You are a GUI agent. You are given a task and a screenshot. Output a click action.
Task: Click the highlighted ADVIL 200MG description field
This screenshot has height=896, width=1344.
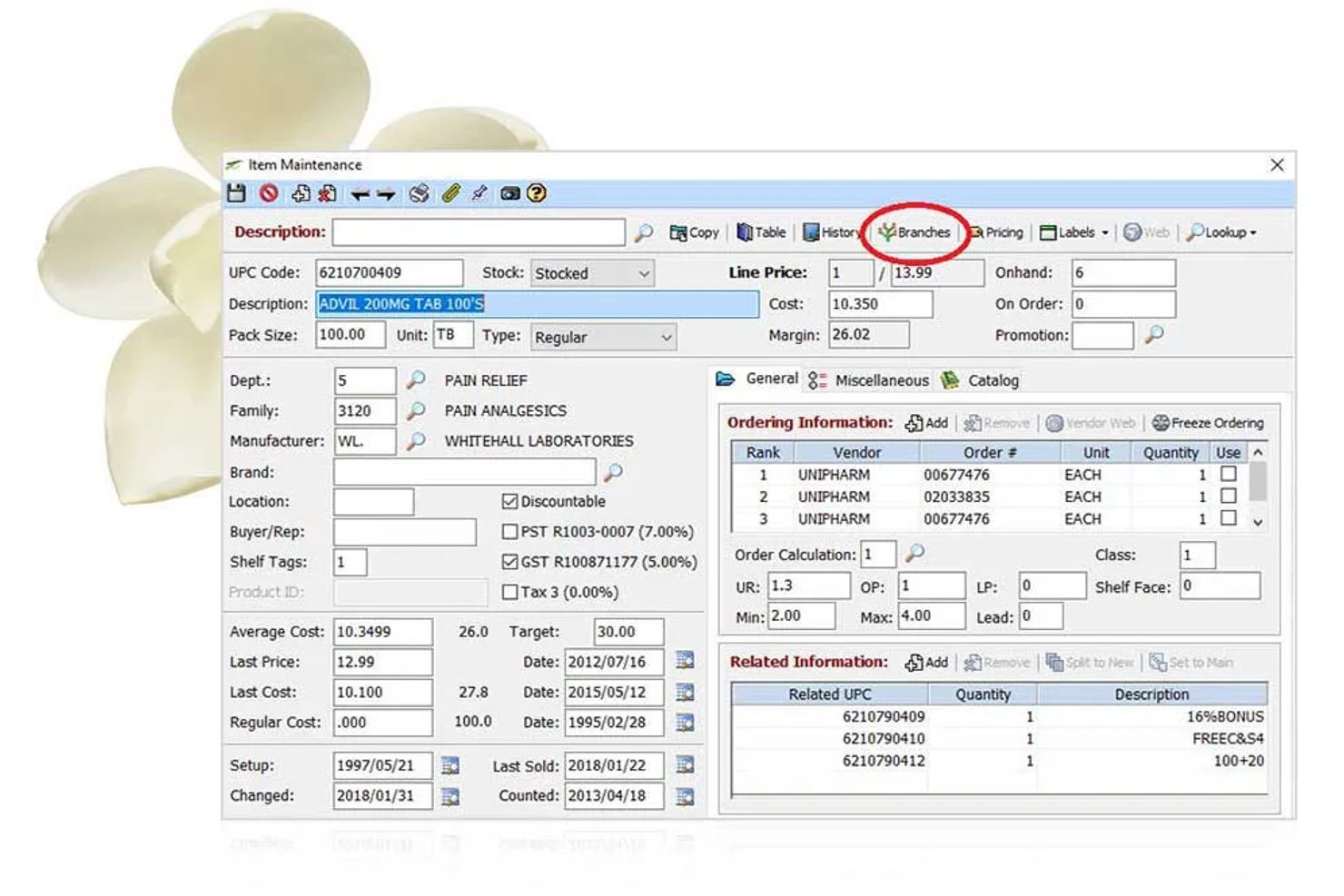(537, 304)
